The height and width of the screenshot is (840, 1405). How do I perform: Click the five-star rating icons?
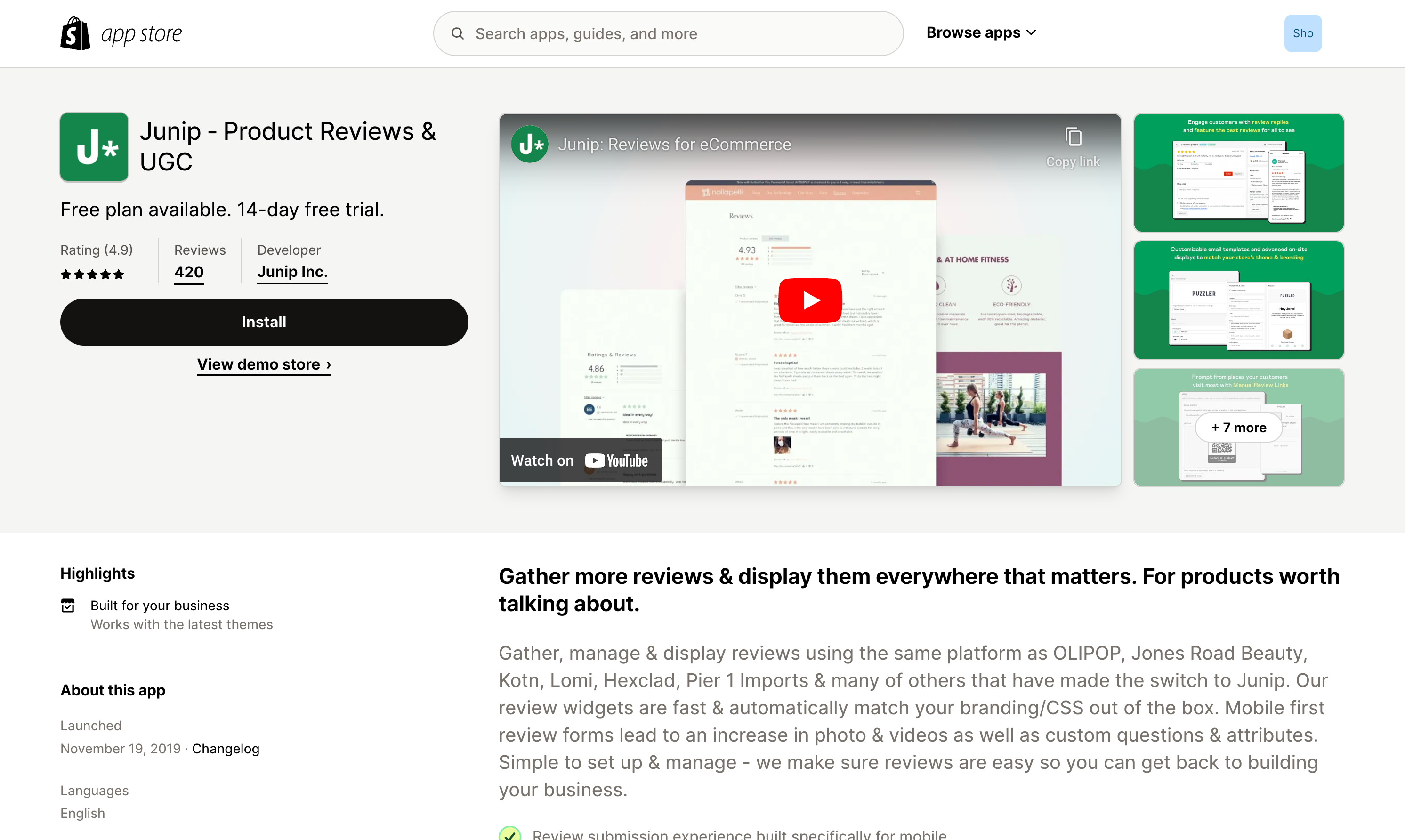coord(92,275)
